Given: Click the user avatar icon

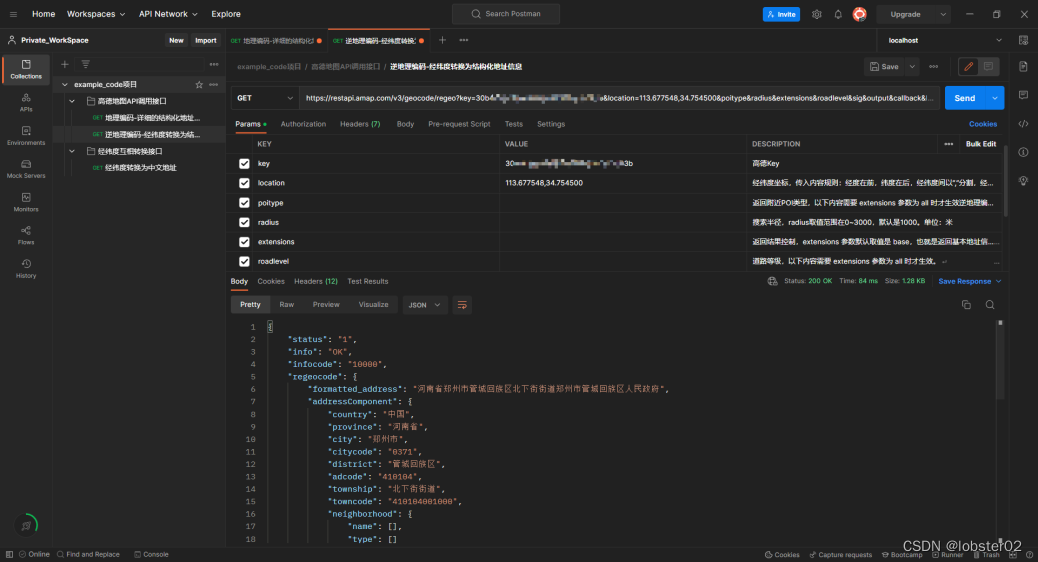Looking at the screenshot, I should point(859,14).
